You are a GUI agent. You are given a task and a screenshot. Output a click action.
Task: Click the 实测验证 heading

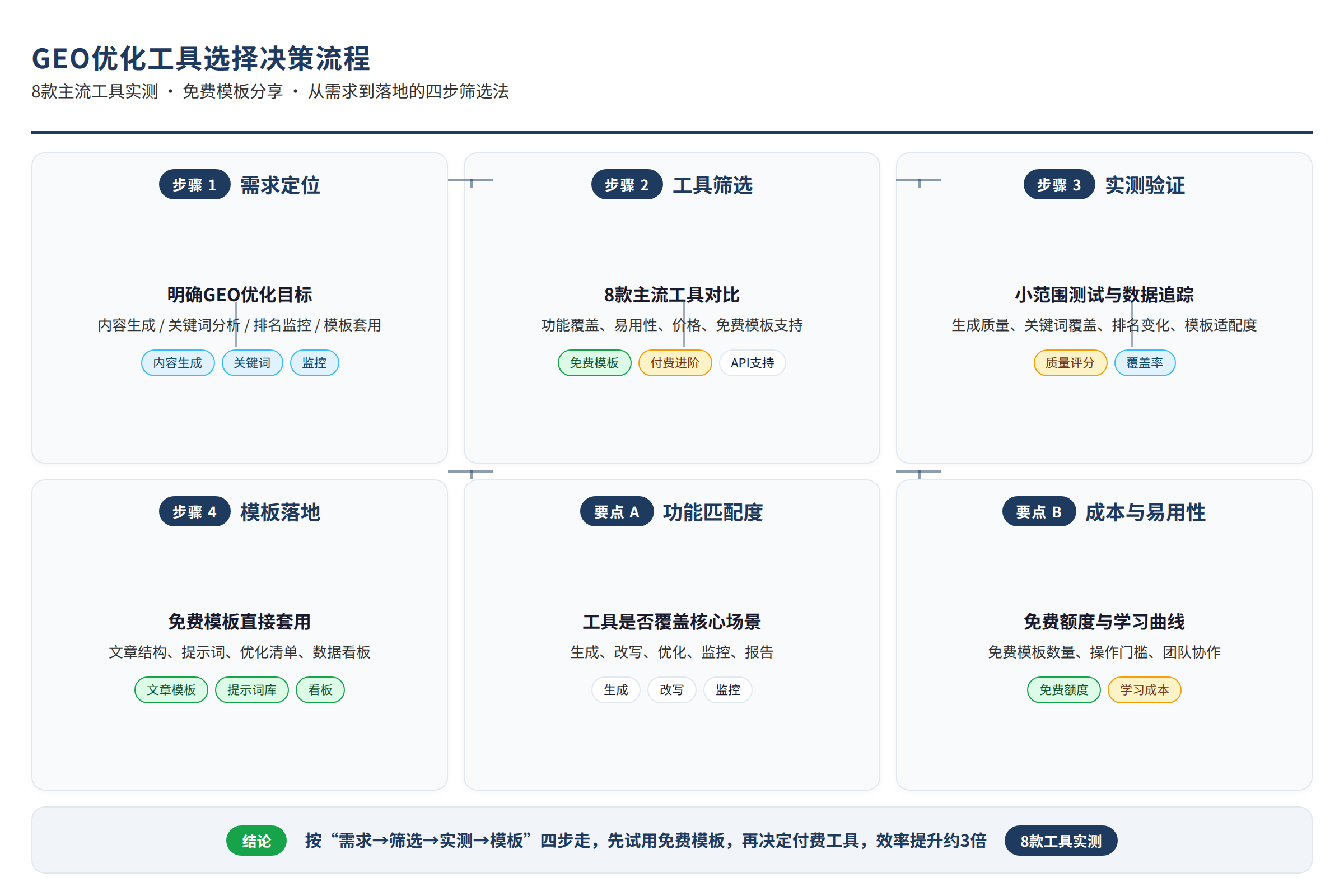tap(1145, 185)
